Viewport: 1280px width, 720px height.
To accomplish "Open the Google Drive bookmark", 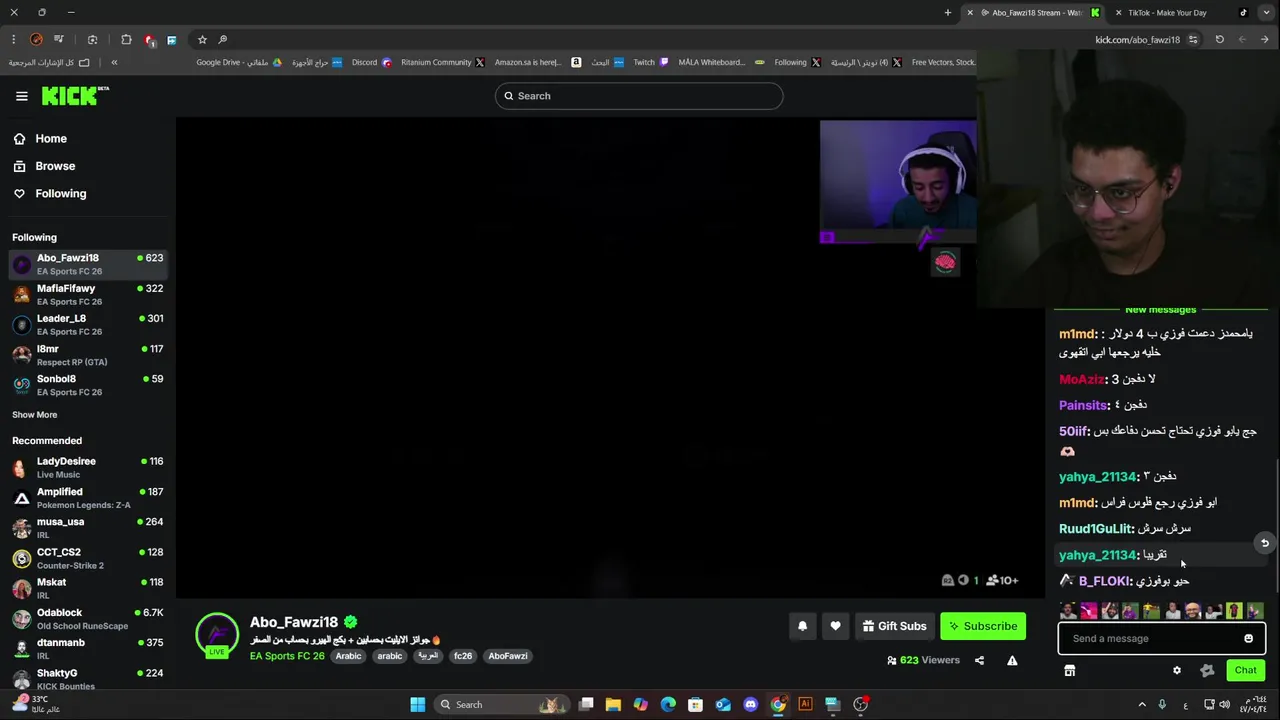I will point(239,62).
